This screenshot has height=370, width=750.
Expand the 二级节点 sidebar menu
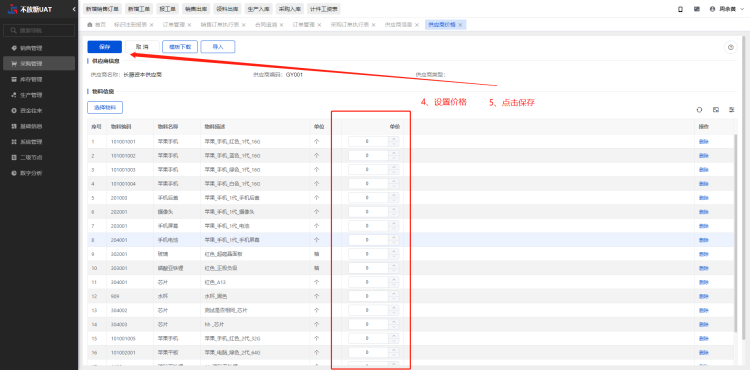pyautogui.click(x=39, y=157)
